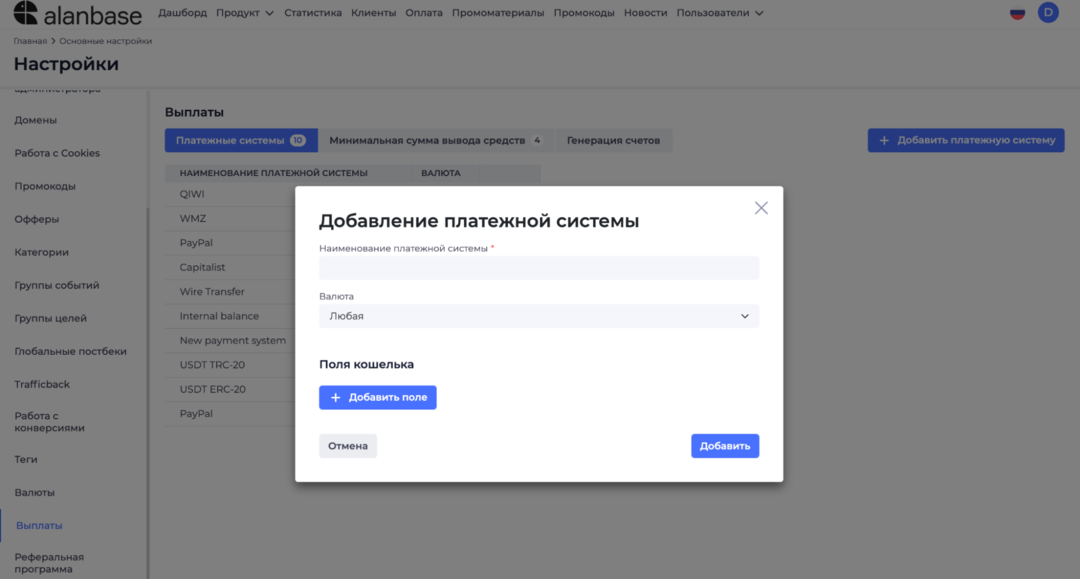The width and height of the screenshot is (1080, 579).
Task: Switch to Минимальная сумма вывода средств tab
Action: [x=430, y=140]
